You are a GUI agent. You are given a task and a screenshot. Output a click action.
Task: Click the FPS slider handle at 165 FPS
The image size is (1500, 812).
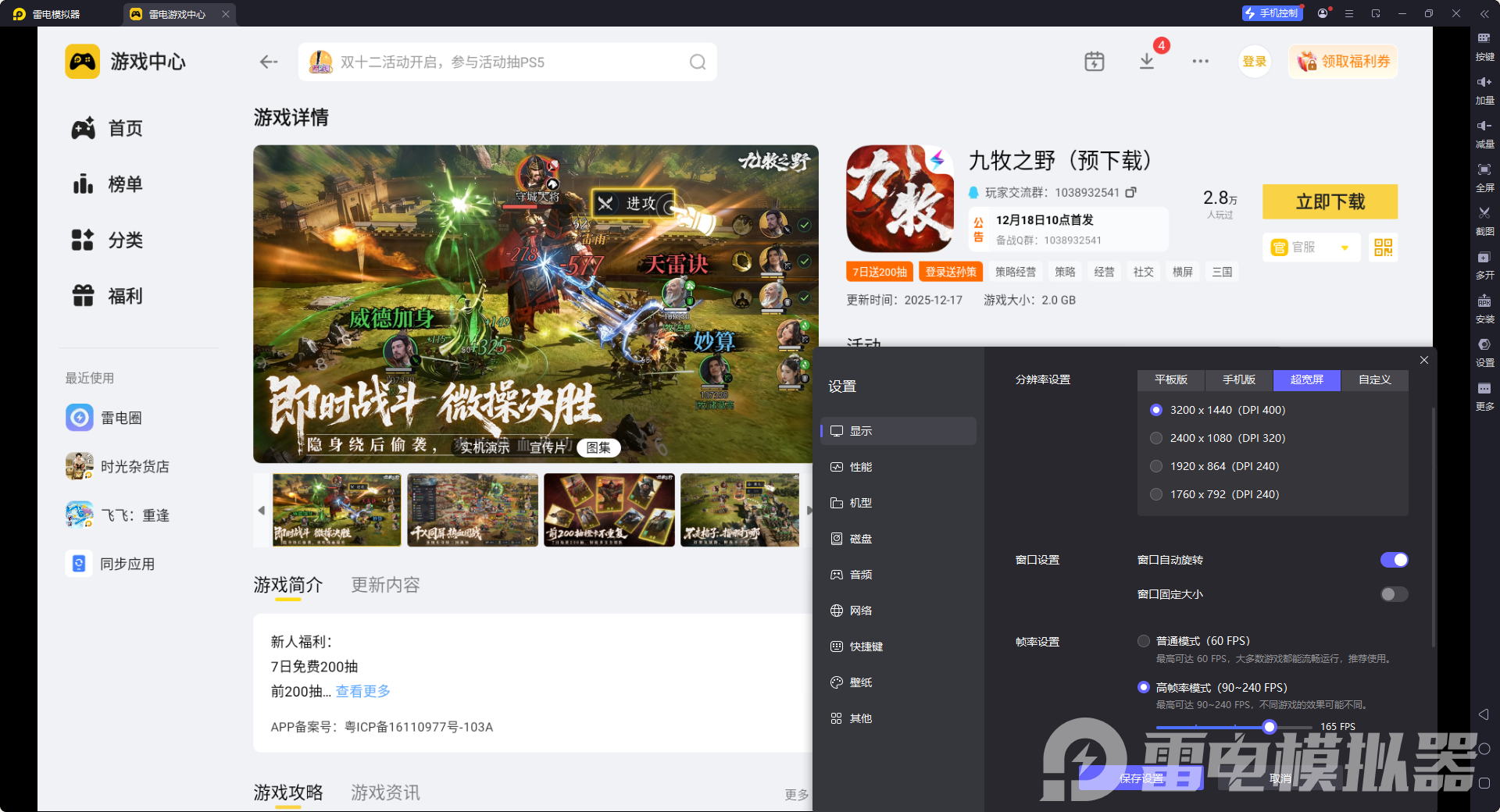pyautogui.click(x=1270, y=727)
